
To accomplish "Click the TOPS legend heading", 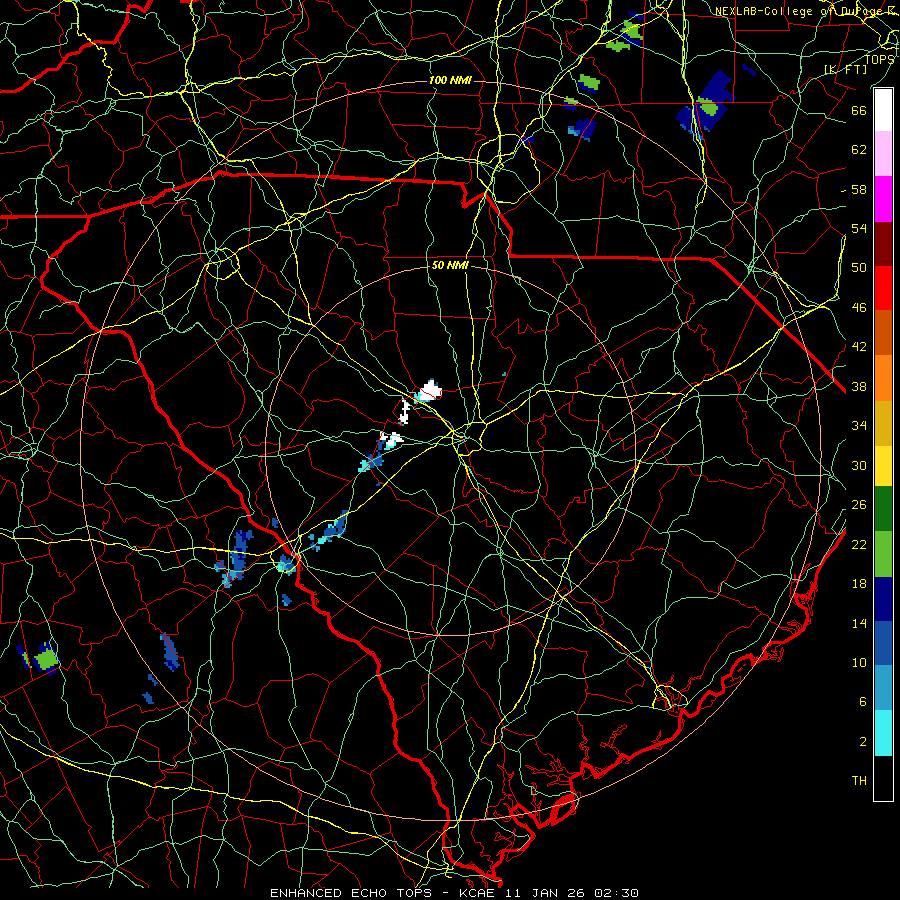I will pyautogui.click(x=879, y=59).
